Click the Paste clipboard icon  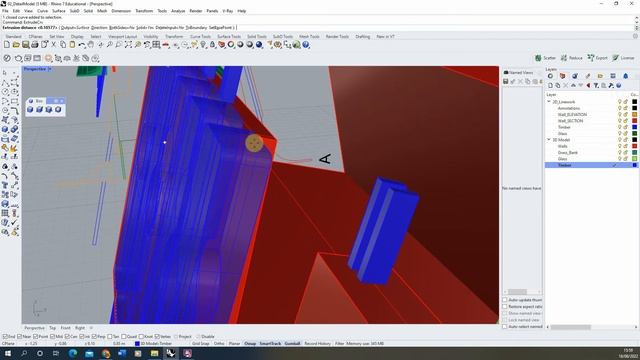(72, 45)
